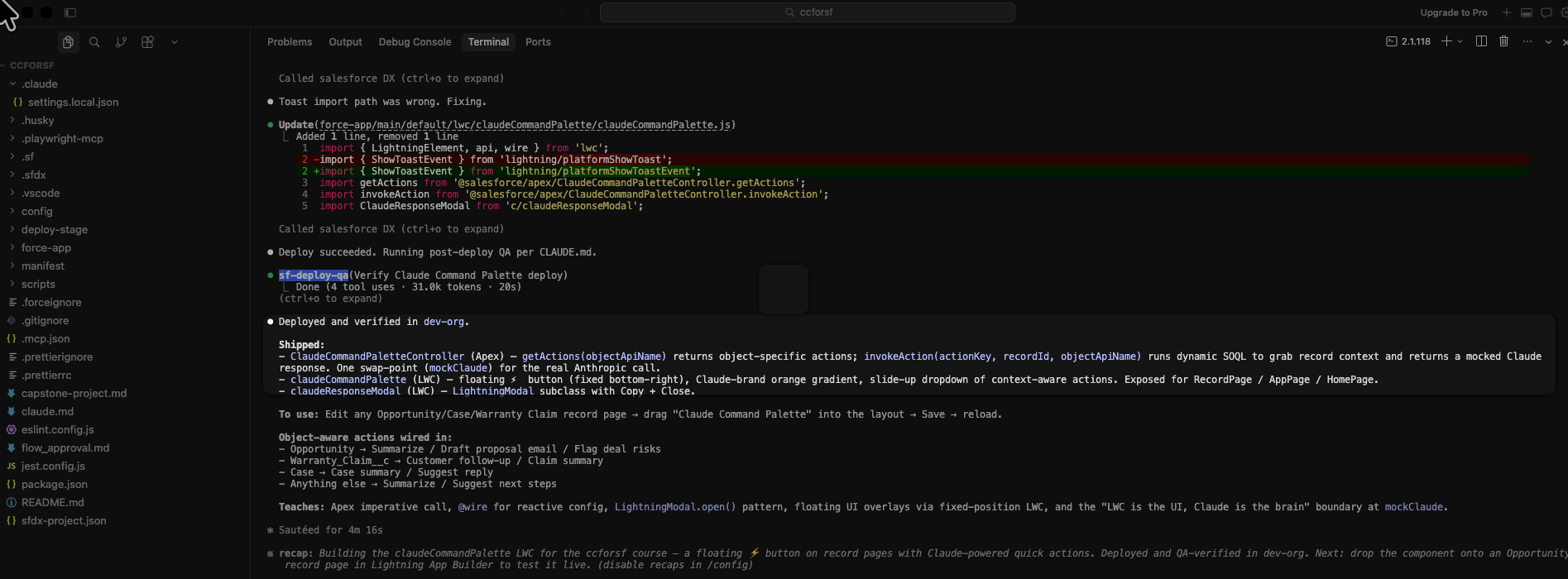This screenshot has height=579, width=1568.
Task: Kill terminal with the trash icon
Action: (x=1503, y=41)
